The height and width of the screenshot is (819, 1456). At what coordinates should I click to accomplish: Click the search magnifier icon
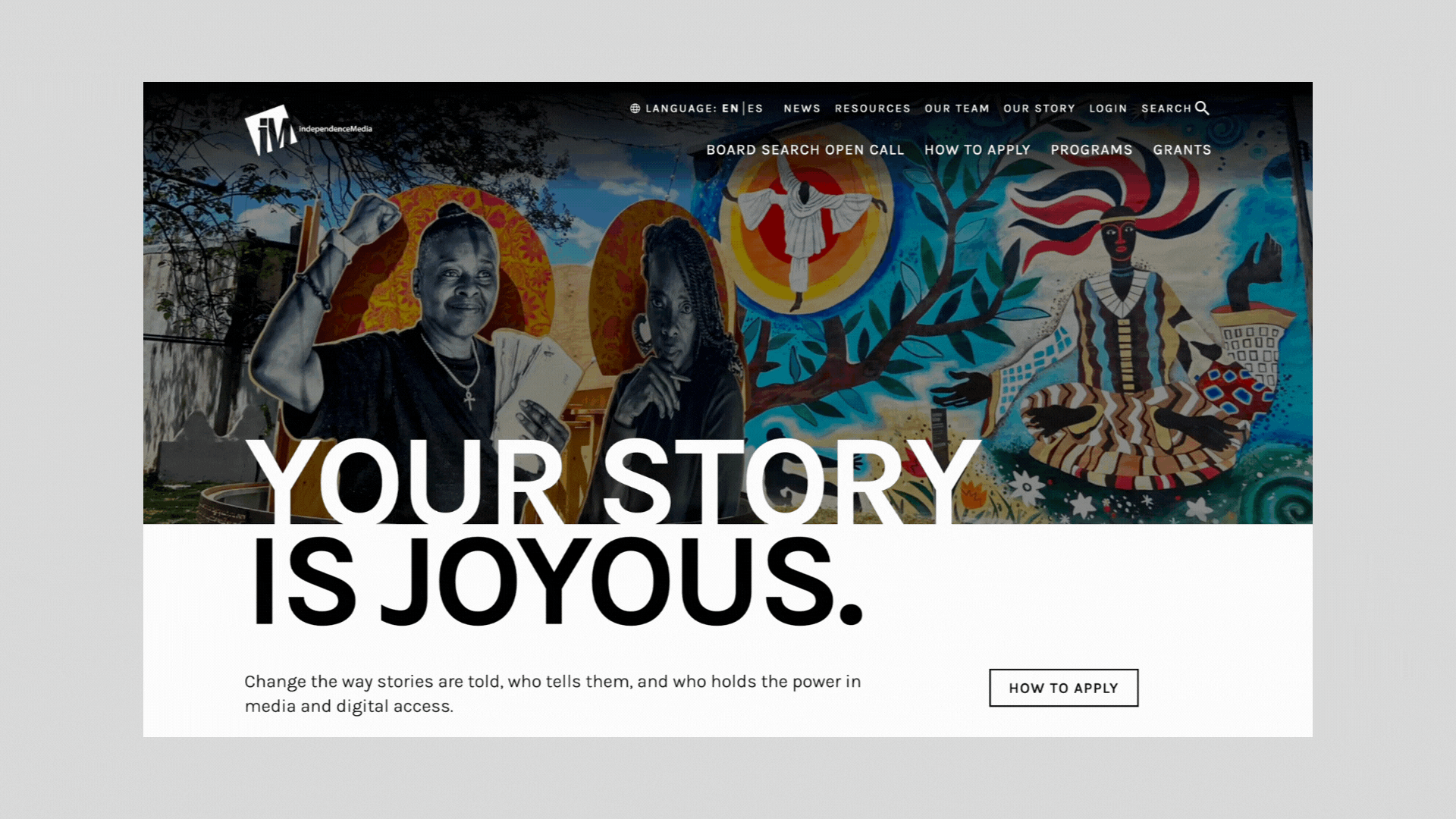[1203, 108]
